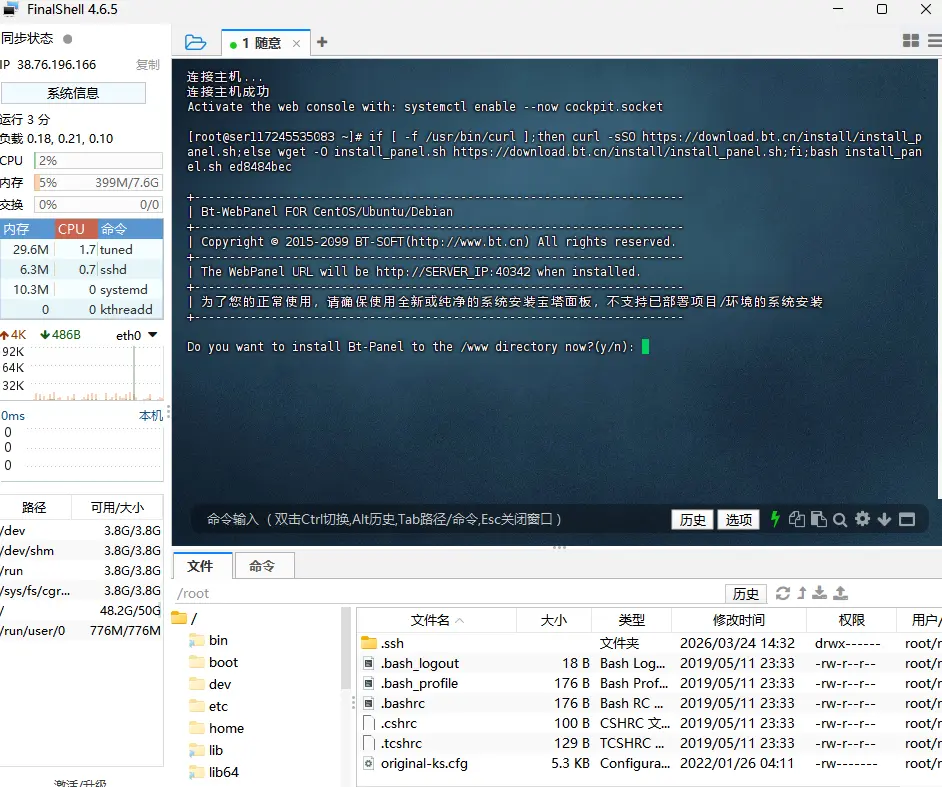Toggle terminal fullscreen with the window icon

point(906,519)
